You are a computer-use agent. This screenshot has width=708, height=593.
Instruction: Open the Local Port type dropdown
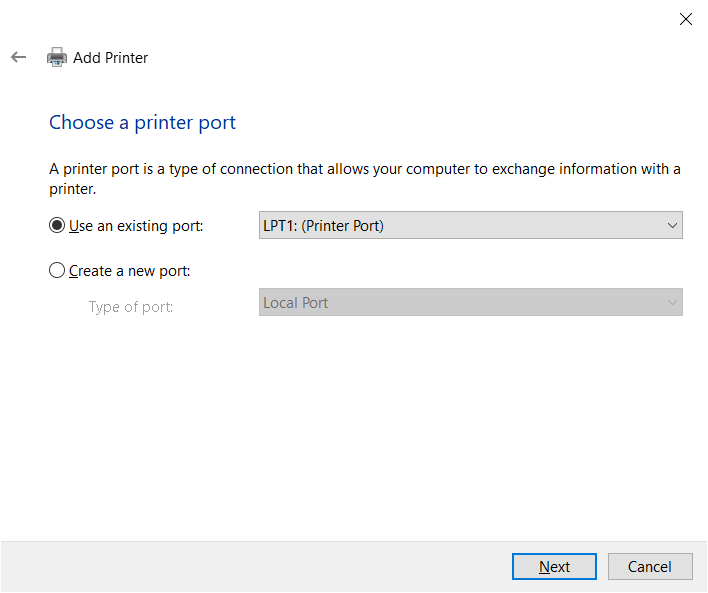click(x=470, y=302)
